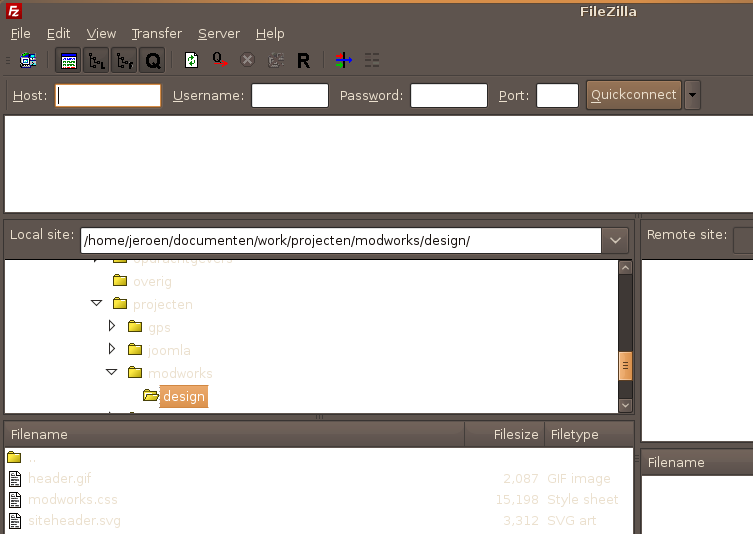Image resolution: width=753 pixels, height=534 pixels.
Task: Collapse the projecten folder
Action: [97, 303]
